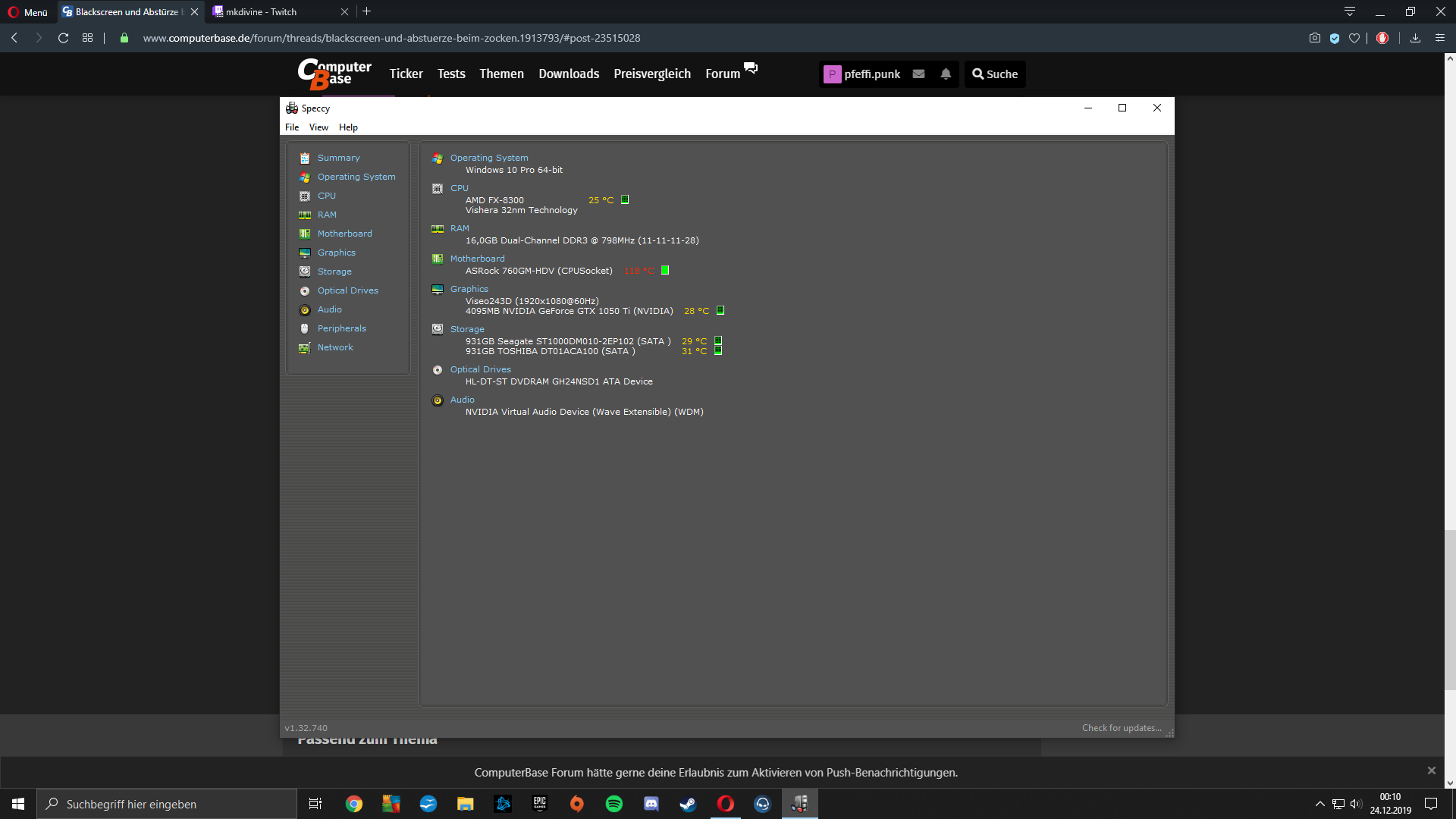Click Check for updates link
This screenshot has height=819, width=1456.
pos(1121,728)
